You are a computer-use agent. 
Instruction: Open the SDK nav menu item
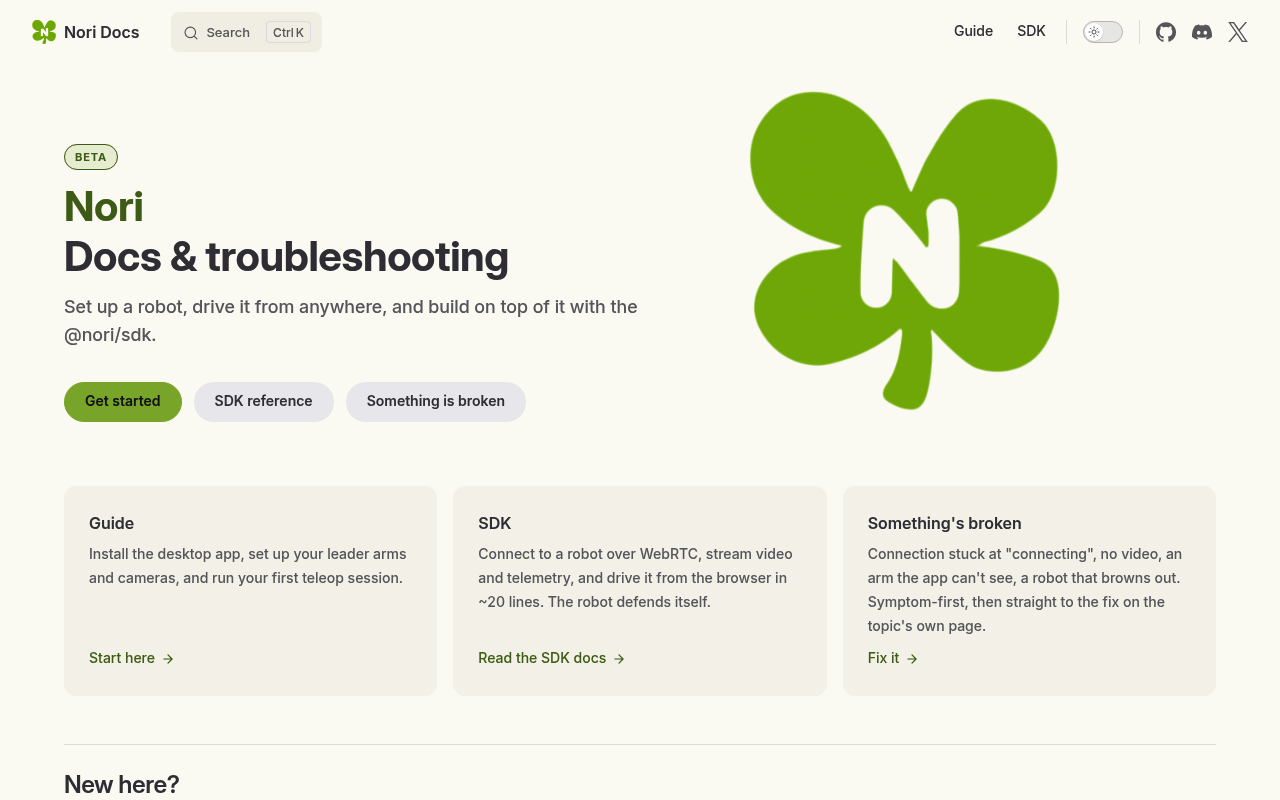coord(1031,31)
